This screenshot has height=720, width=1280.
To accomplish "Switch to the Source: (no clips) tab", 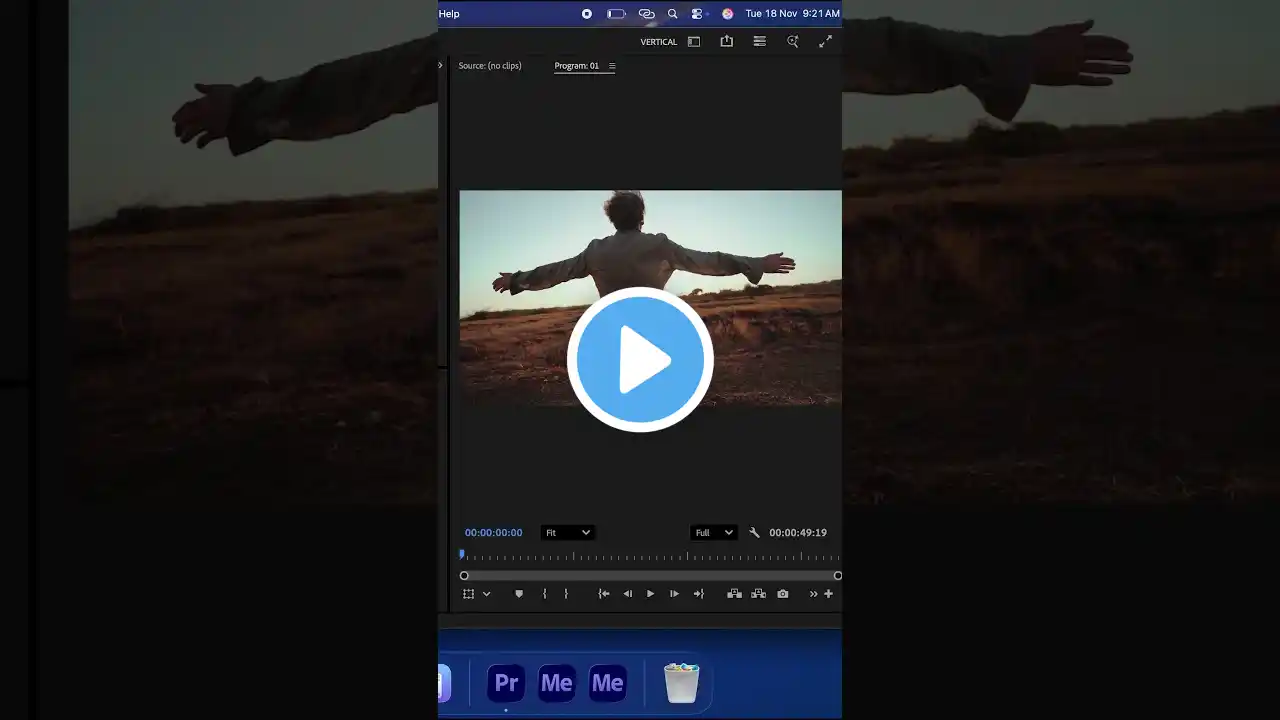I will pos(490,66).
